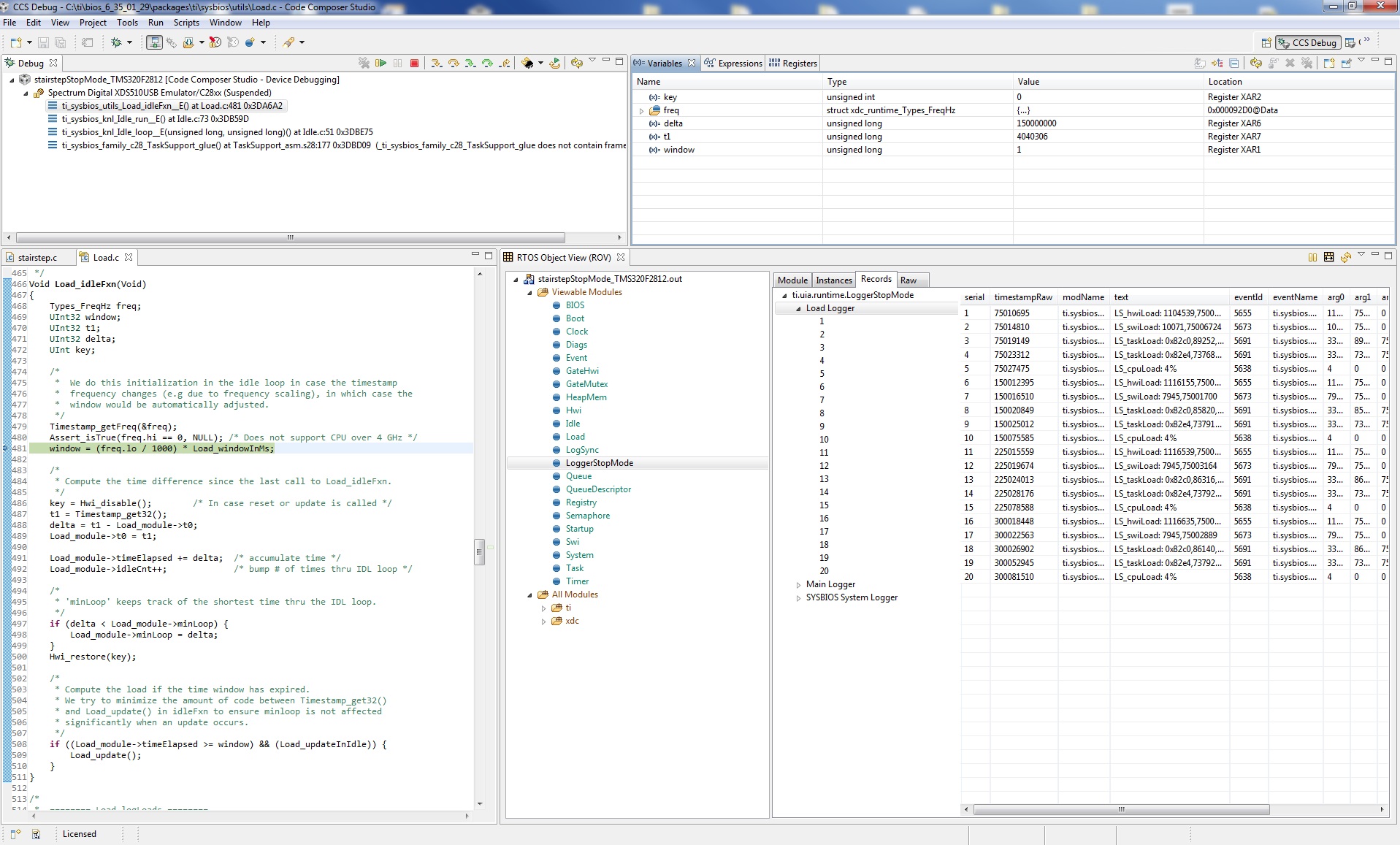Expand the Main Logger entry

tap(797, 584)
